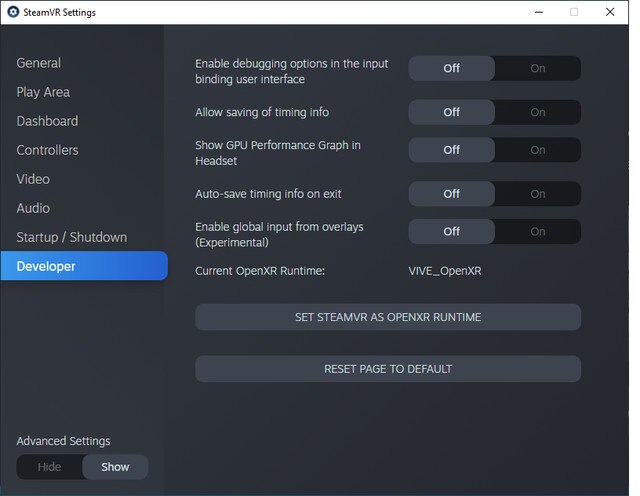Viewport: 640px width, 496px height.
Task: Turn on GPU Performance Graph in Headset
Action: coord(538,150)
